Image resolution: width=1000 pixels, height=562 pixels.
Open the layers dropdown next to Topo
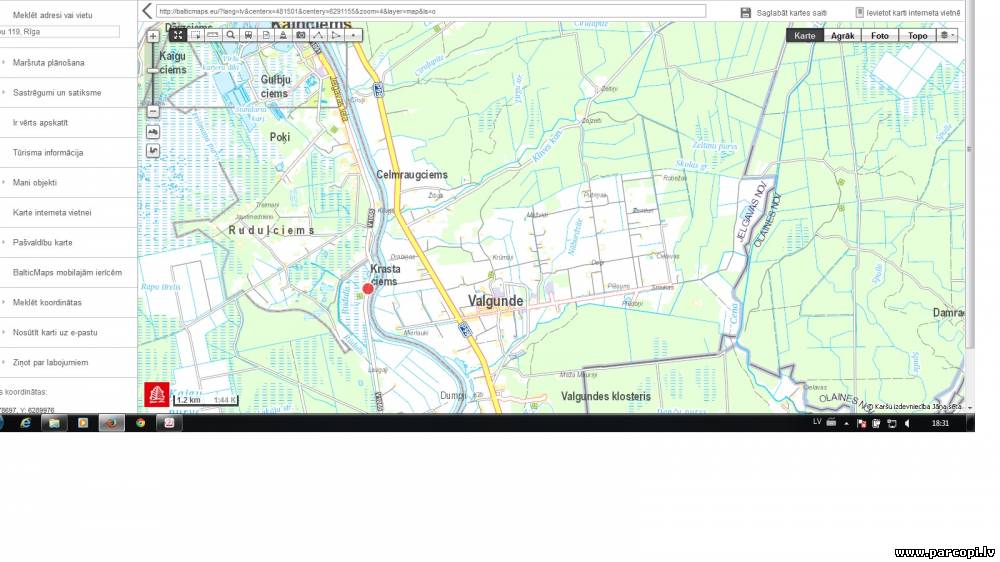click(x=947, y=36)
